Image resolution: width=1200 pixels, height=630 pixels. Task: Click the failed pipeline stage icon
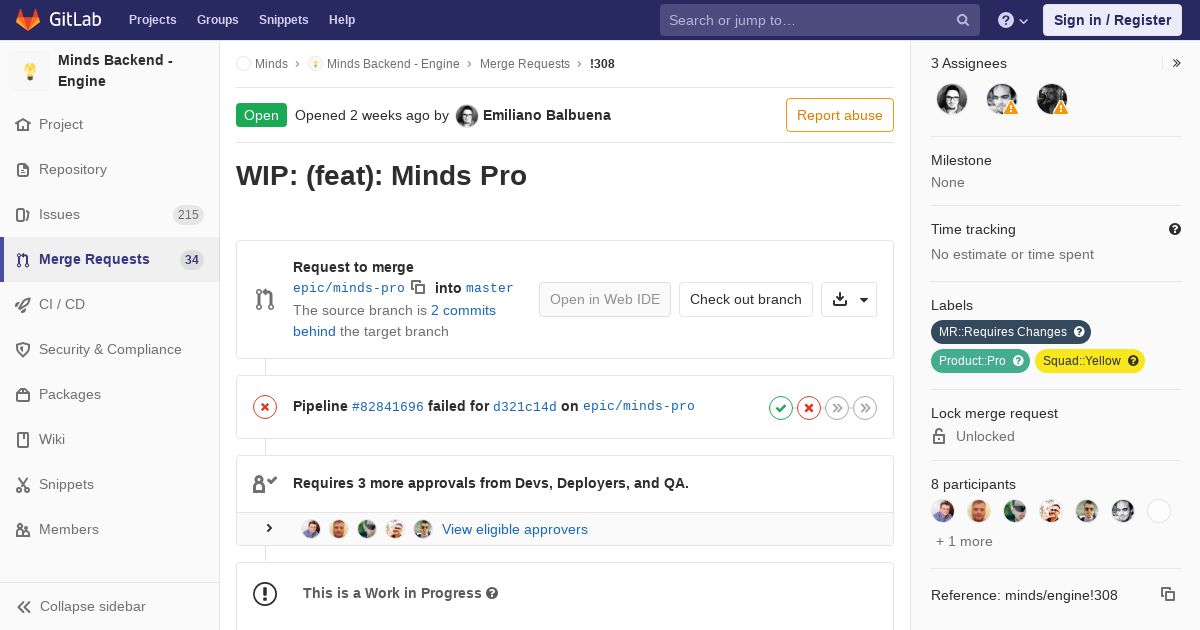click(x=809, y=407)
